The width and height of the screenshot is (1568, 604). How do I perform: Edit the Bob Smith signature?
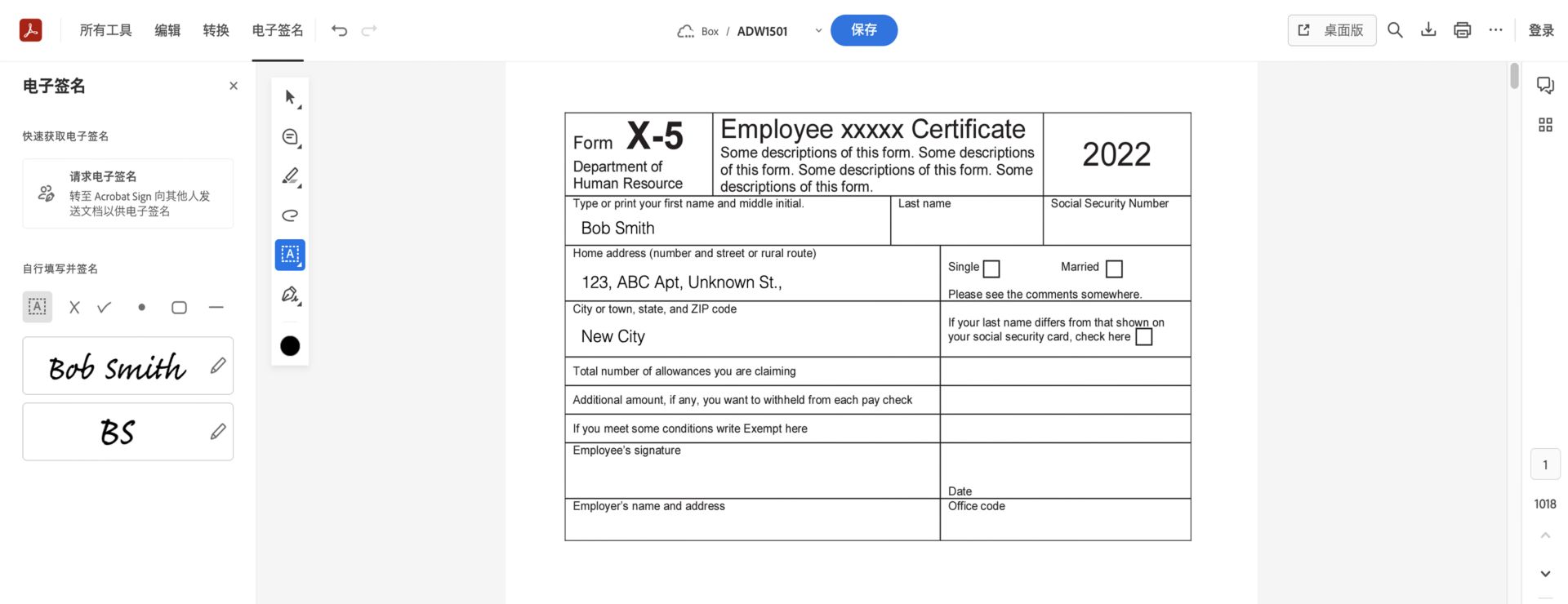[218, 366]
